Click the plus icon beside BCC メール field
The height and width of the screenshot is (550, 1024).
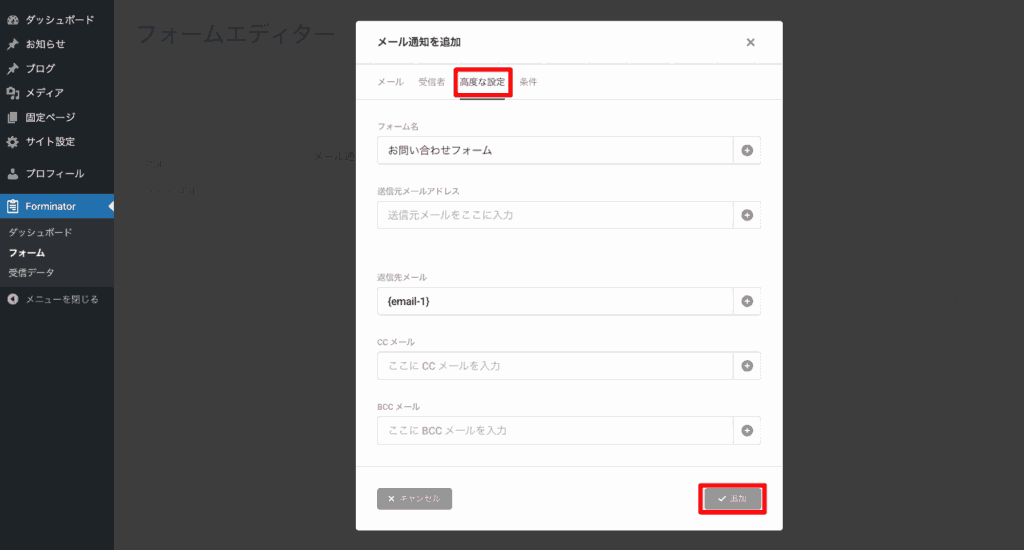[747, 431]
